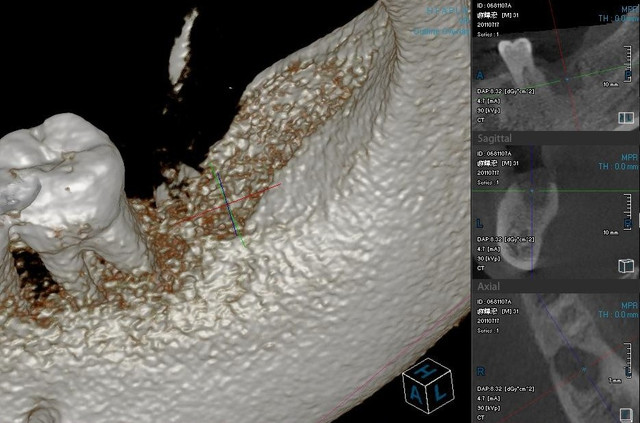Click the cube plane icon in the Sagittal pane

(x=626, y=266)
